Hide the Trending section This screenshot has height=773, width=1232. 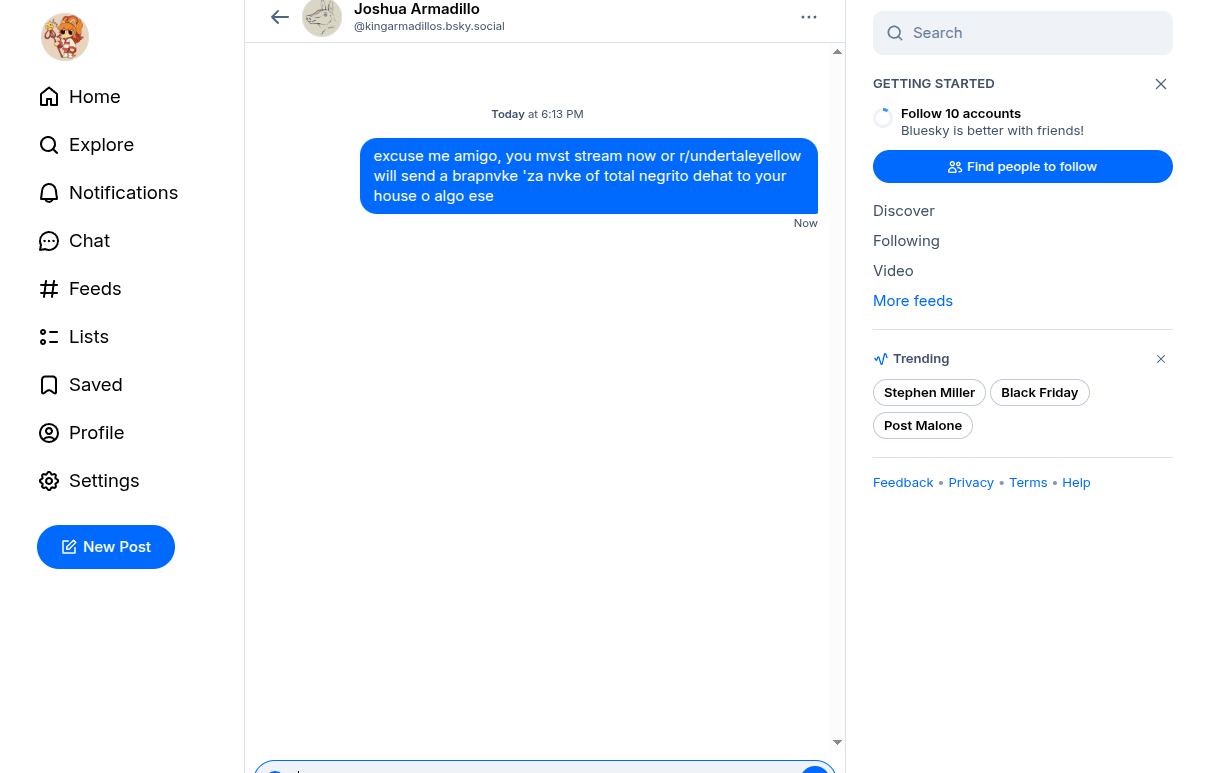tap(1161, 359)
